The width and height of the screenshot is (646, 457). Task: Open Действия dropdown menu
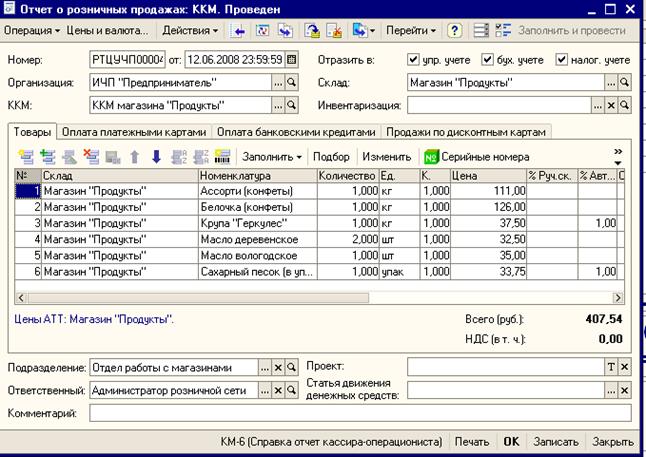[190, 30]
